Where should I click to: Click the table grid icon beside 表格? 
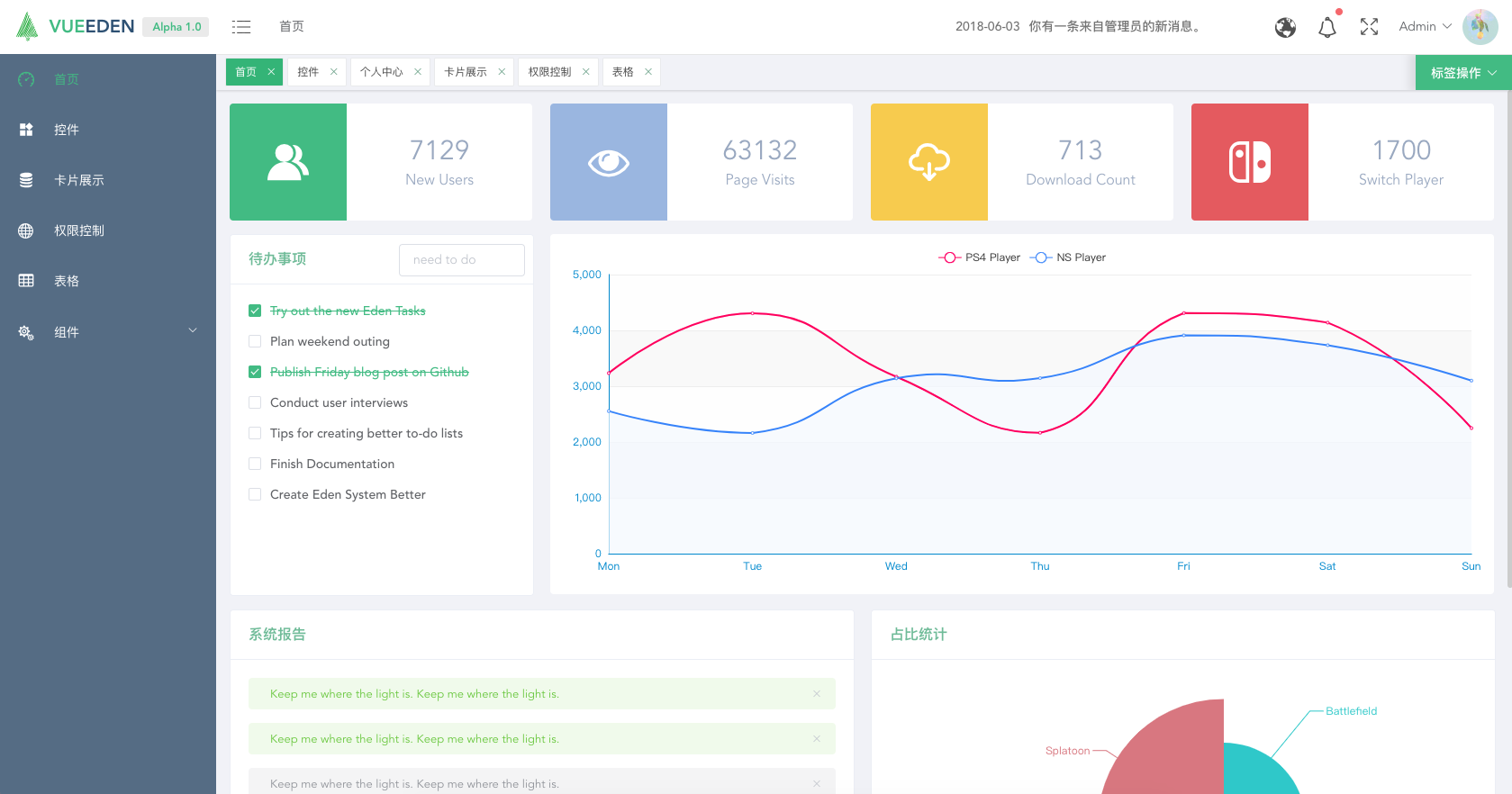tap(26, 281)
